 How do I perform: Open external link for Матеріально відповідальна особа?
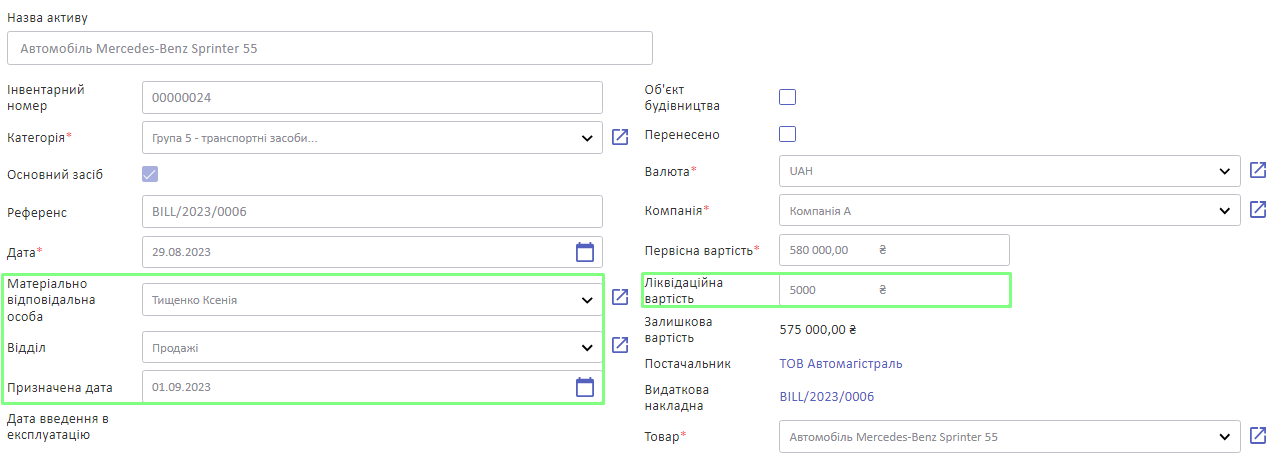(x=620, y=297)
